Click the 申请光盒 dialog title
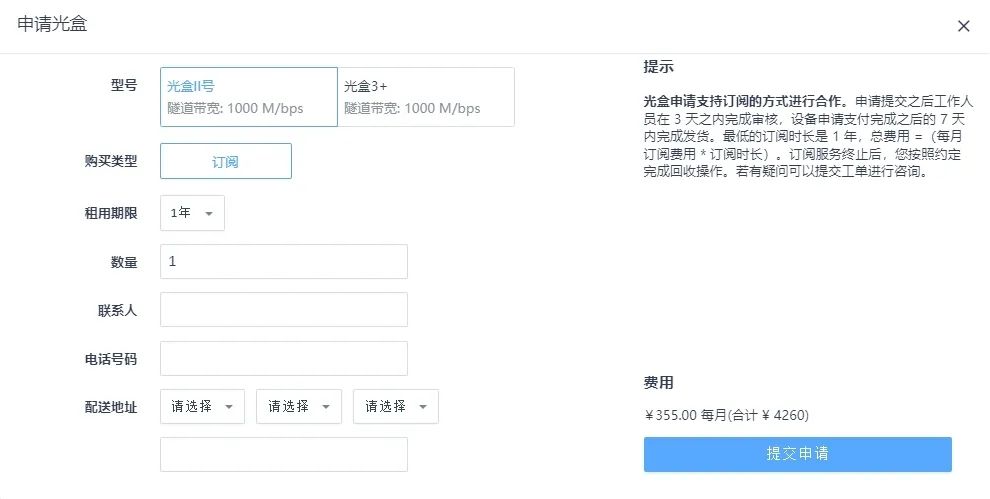The height and width of the screenshot is (499, 990). [52, 24]
